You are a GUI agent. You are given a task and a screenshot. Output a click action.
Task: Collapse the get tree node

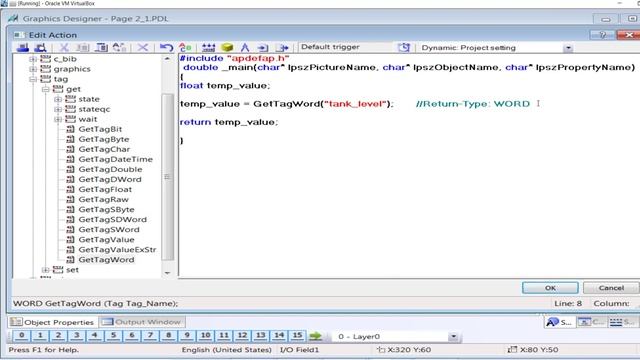(x=45, y=89)
